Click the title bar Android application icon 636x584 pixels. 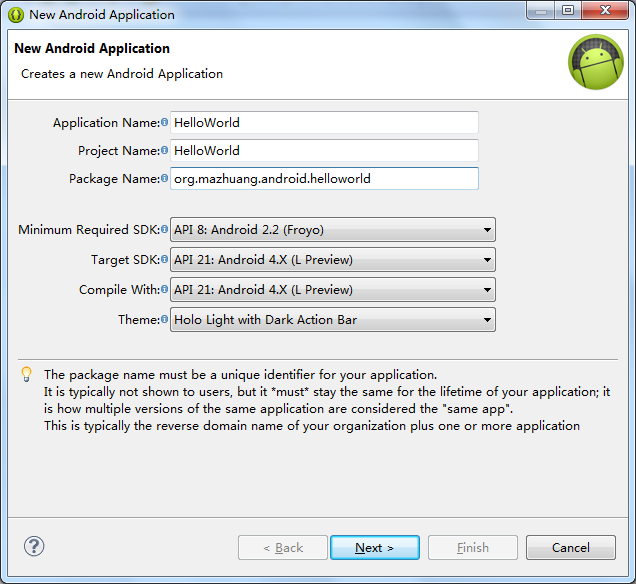coord(15,15)
